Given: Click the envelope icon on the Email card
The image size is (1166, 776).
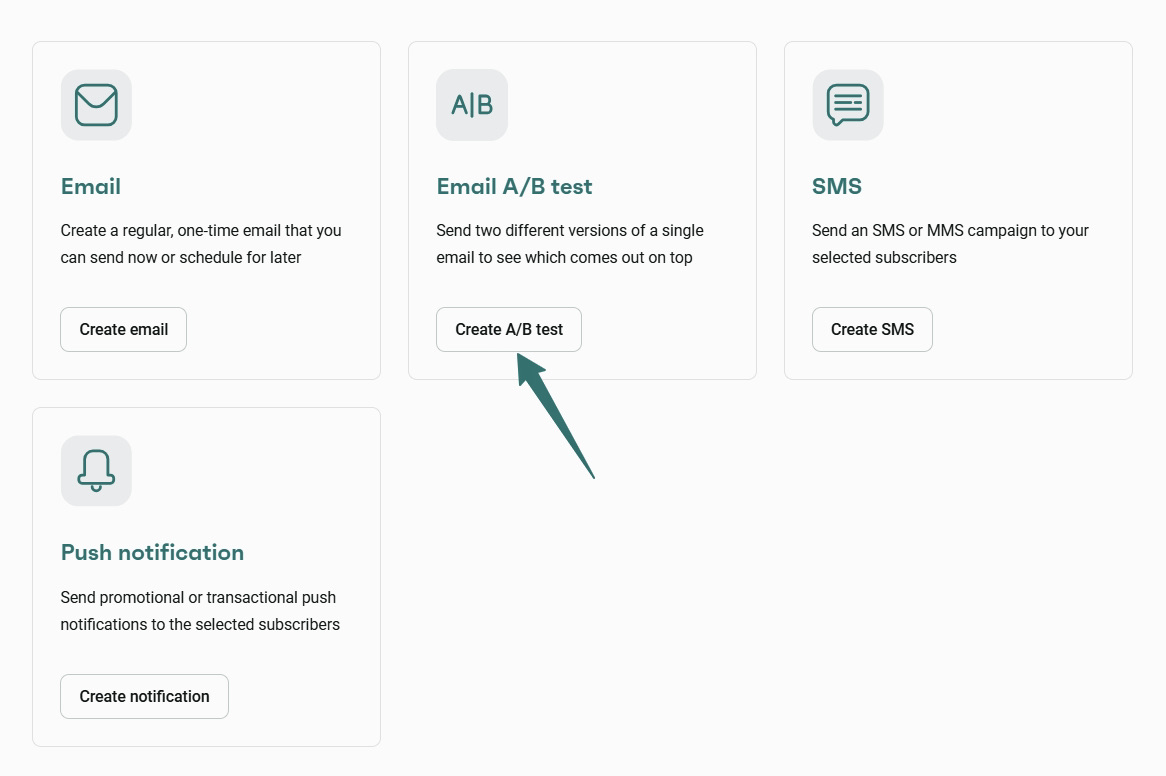Looking at the screenshot, I should 95,104.
